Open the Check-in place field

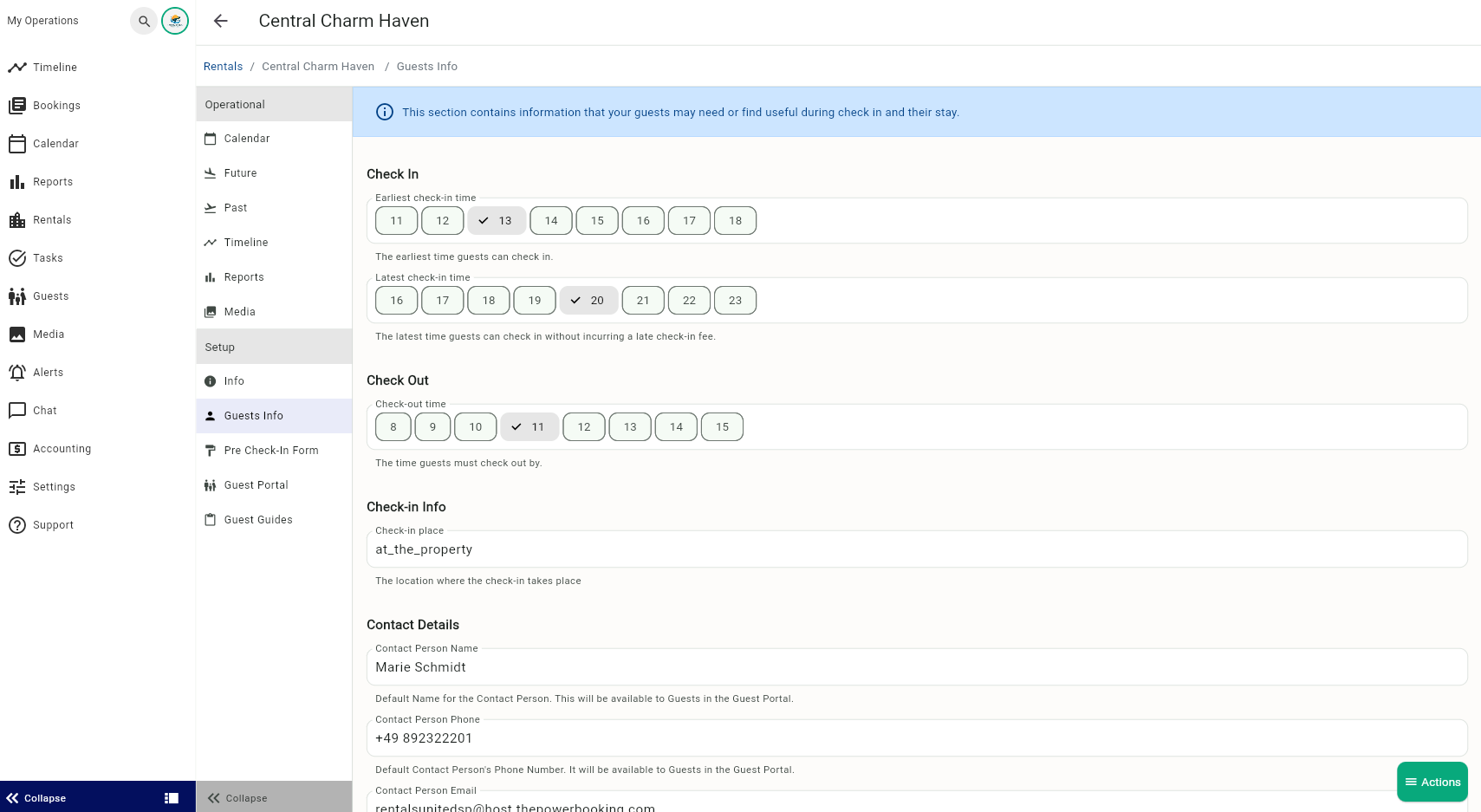click(x=917, y=549)
